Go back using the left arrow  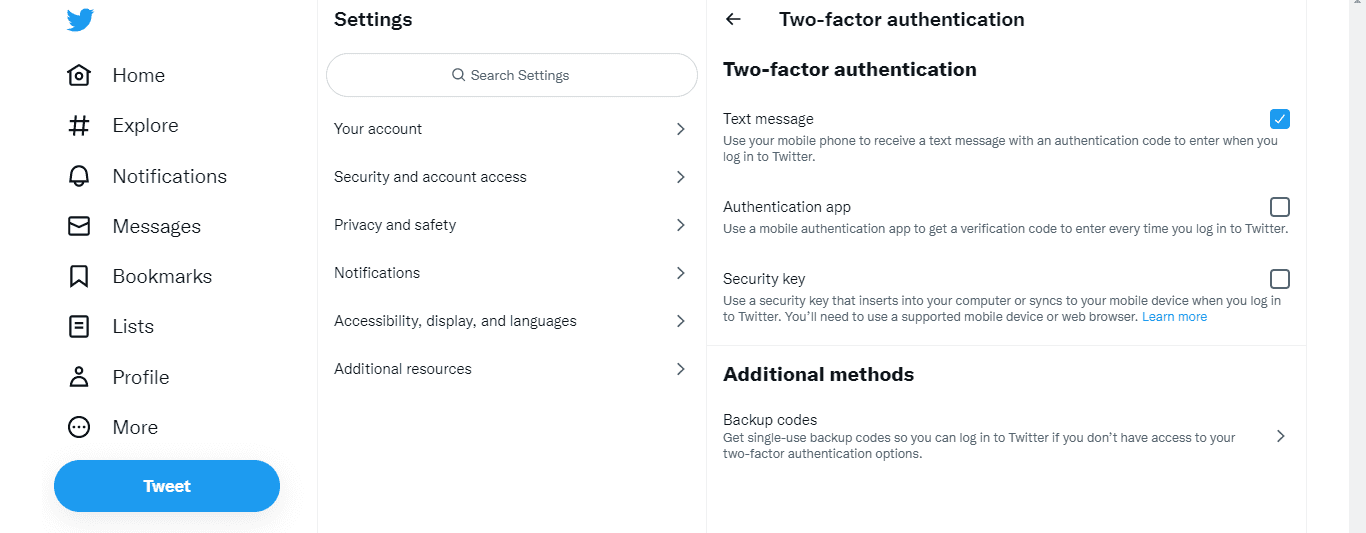(x=733, y=19)
